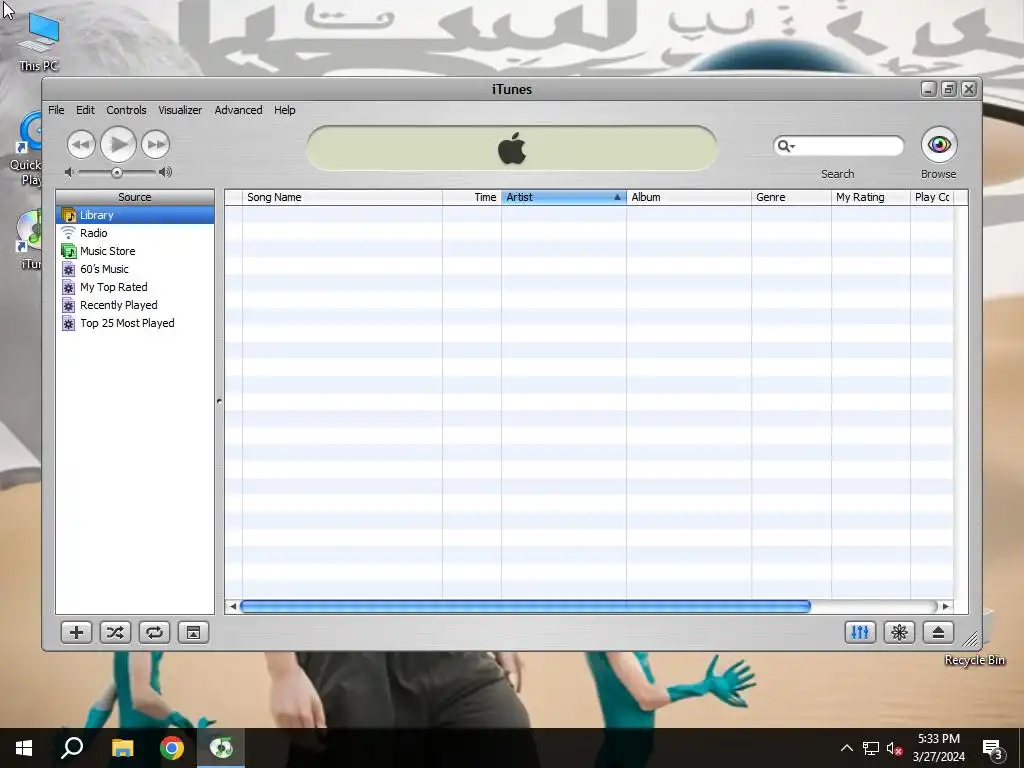Click the Play button

click(118, 144)
